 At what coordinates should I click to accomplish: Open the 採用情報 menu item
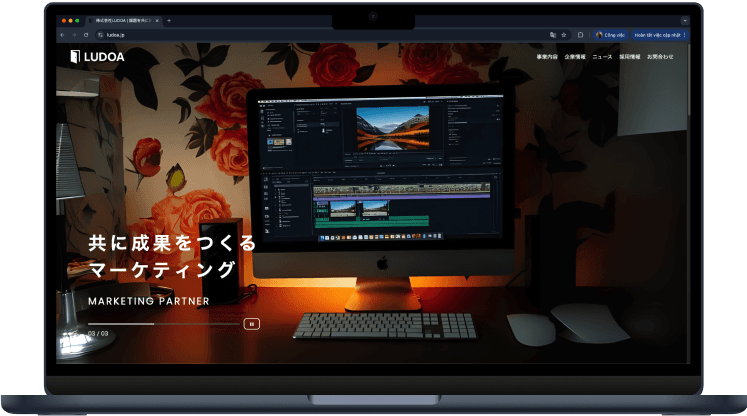pyautogui.click(x=630, y=57)
